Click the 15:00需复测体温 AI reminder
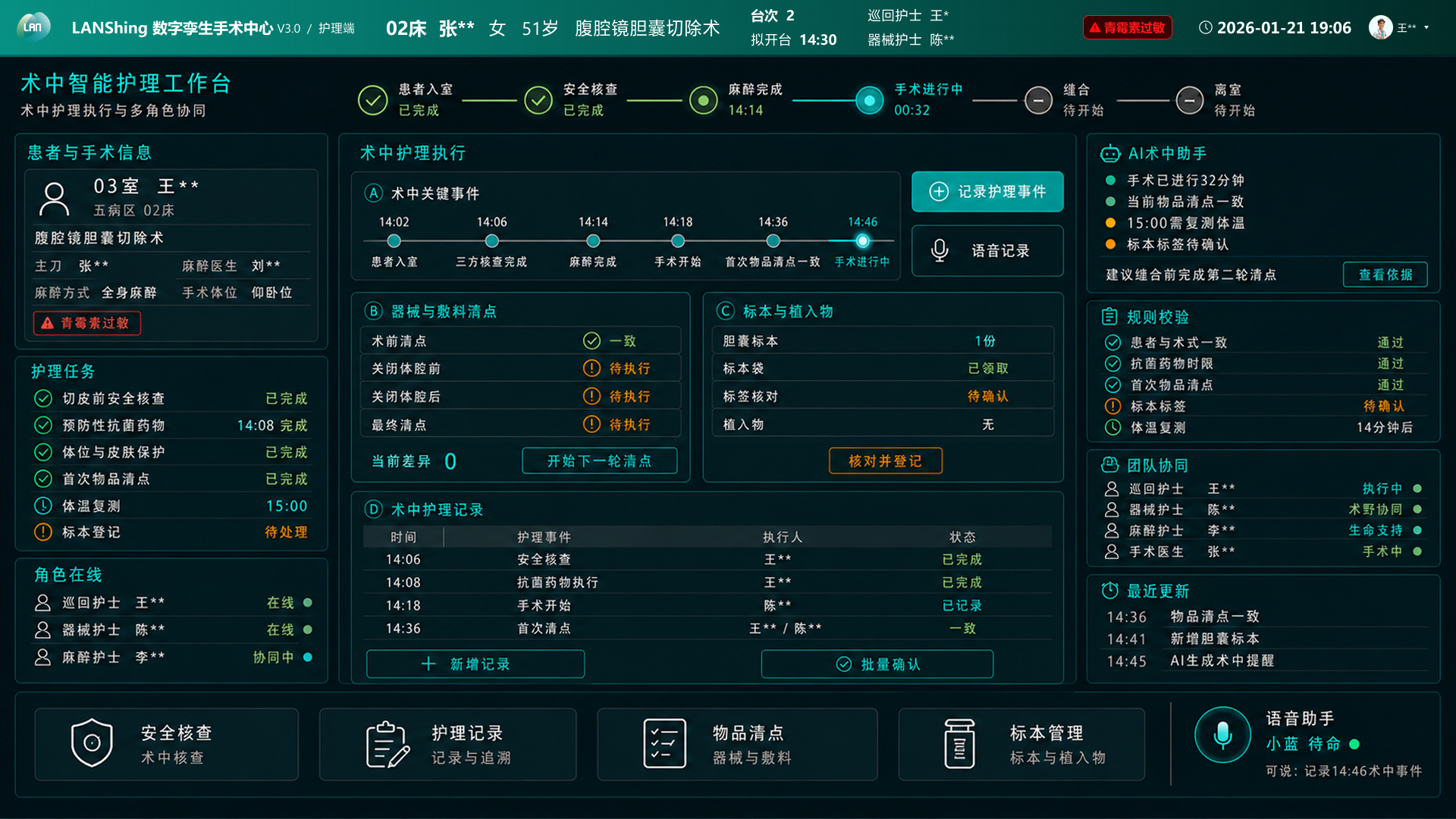The width and height of the screenshot is (1456, 819). (1175, 224)
